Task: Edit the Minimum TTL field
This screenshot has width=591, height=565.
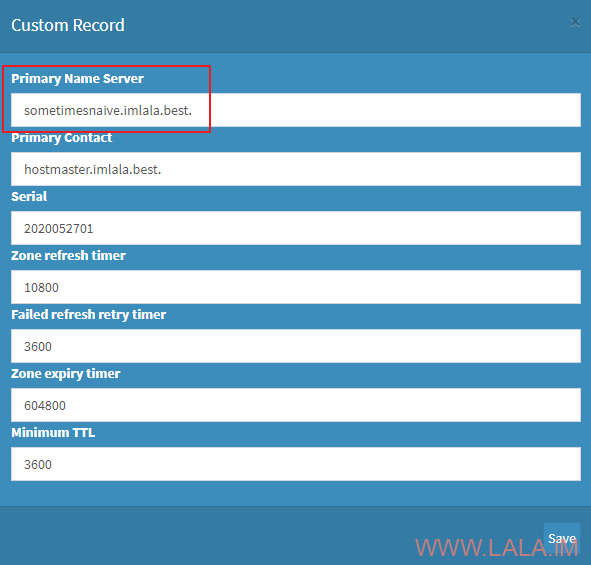Action: tap(296, 464)
